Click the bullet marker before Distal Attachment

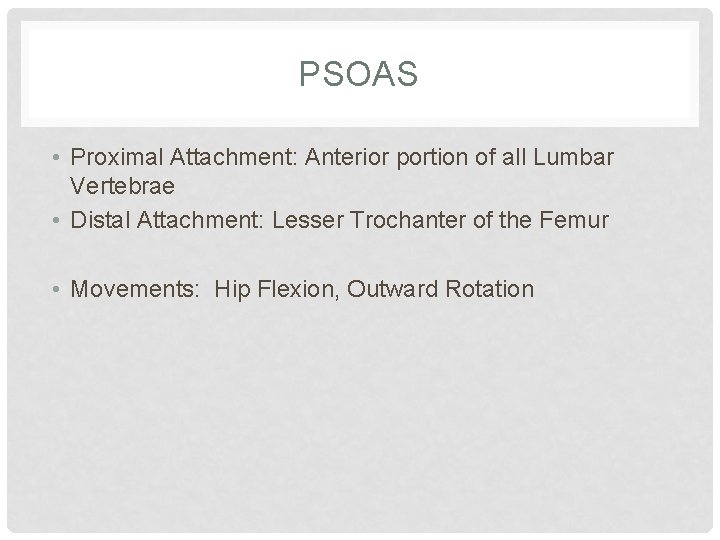coord(56,220)
